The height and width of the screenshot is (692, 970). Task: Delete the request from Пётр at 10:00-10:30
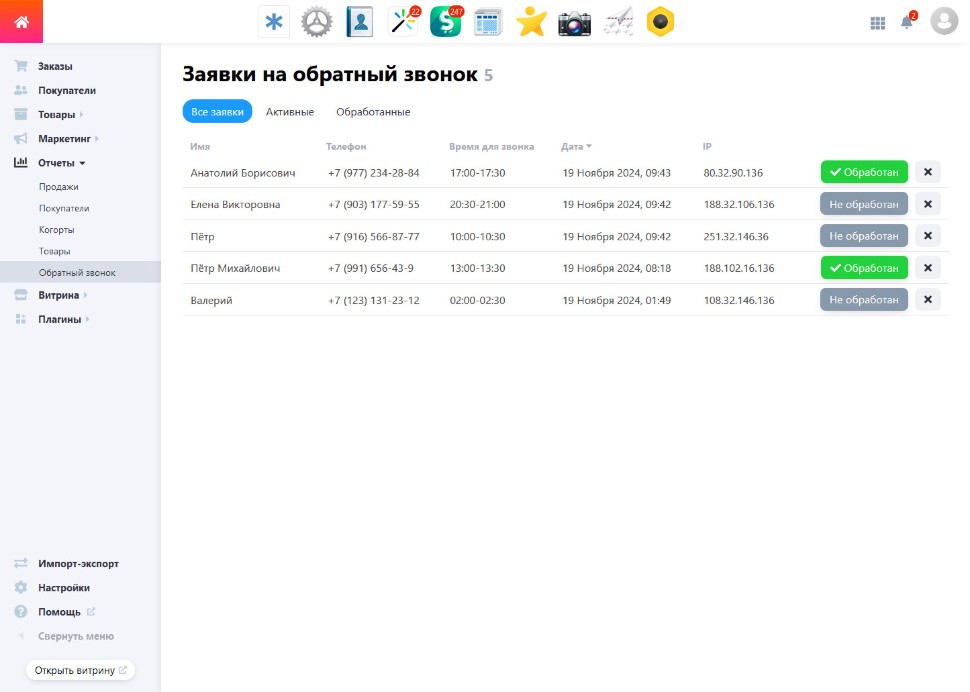[927, 236]
